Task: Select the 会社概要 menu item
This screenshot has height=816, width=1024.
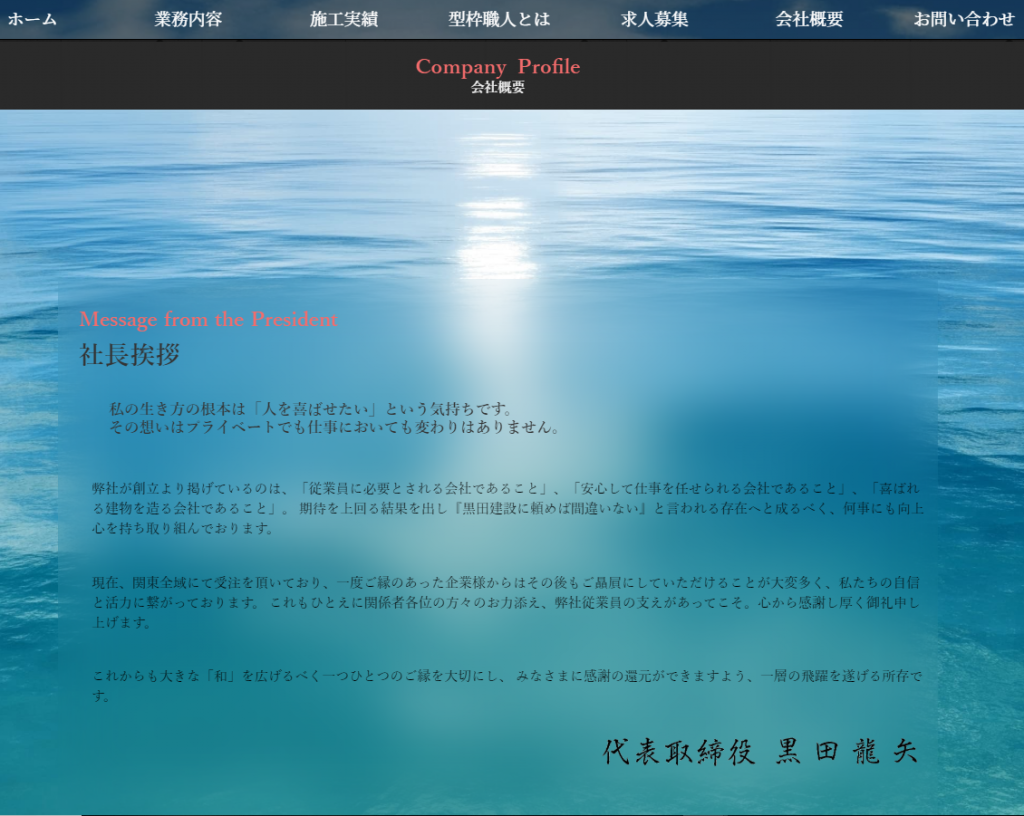Action: tap(809, 19)
